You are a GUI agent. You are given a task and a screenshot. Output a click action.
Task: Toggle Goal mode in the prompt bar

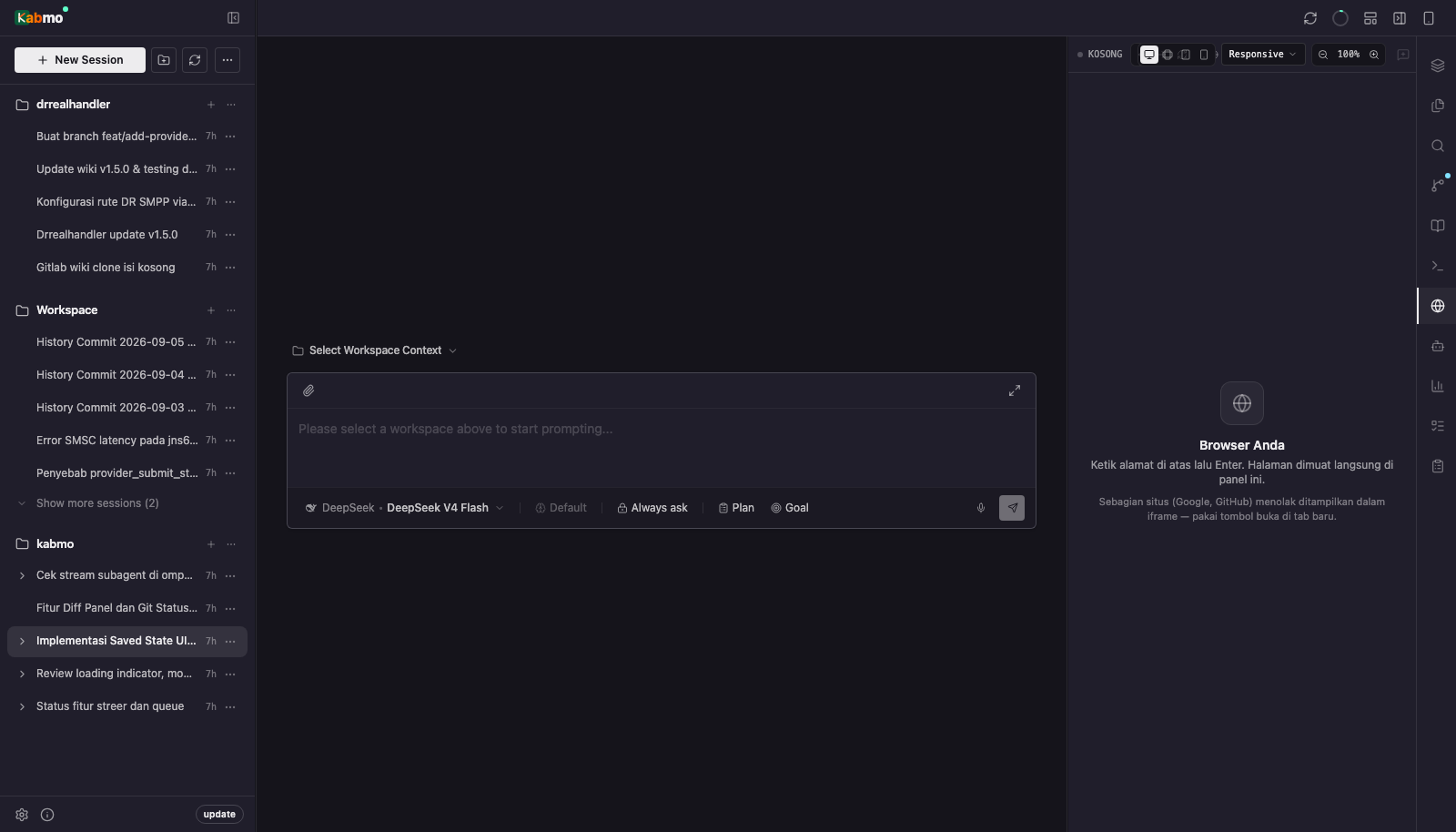pos(790,508)
